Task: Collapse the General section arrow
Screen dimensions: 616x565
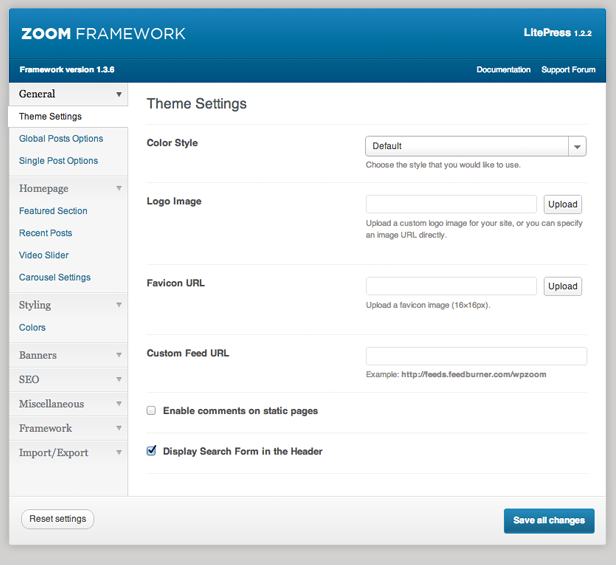Action: click(119, 94)
